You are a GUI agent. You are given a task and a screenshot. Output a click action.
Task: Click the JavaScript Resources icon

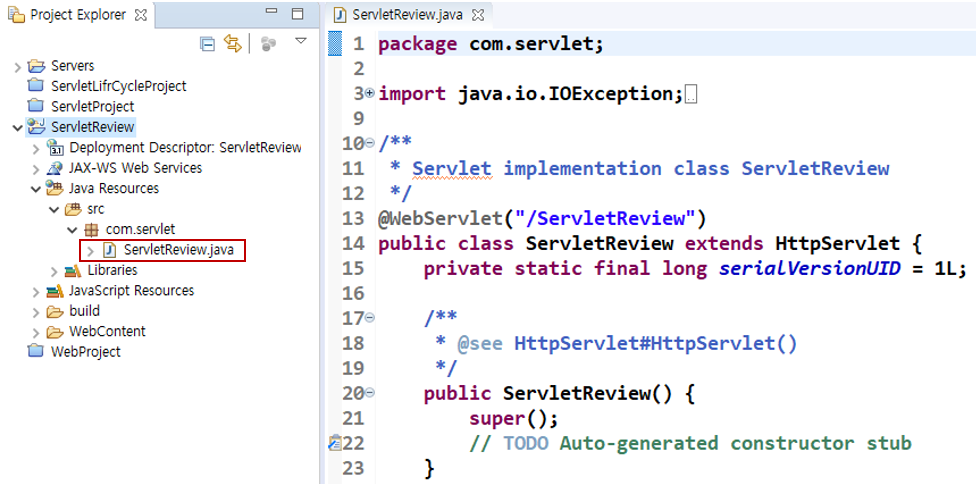coord(55,291)
